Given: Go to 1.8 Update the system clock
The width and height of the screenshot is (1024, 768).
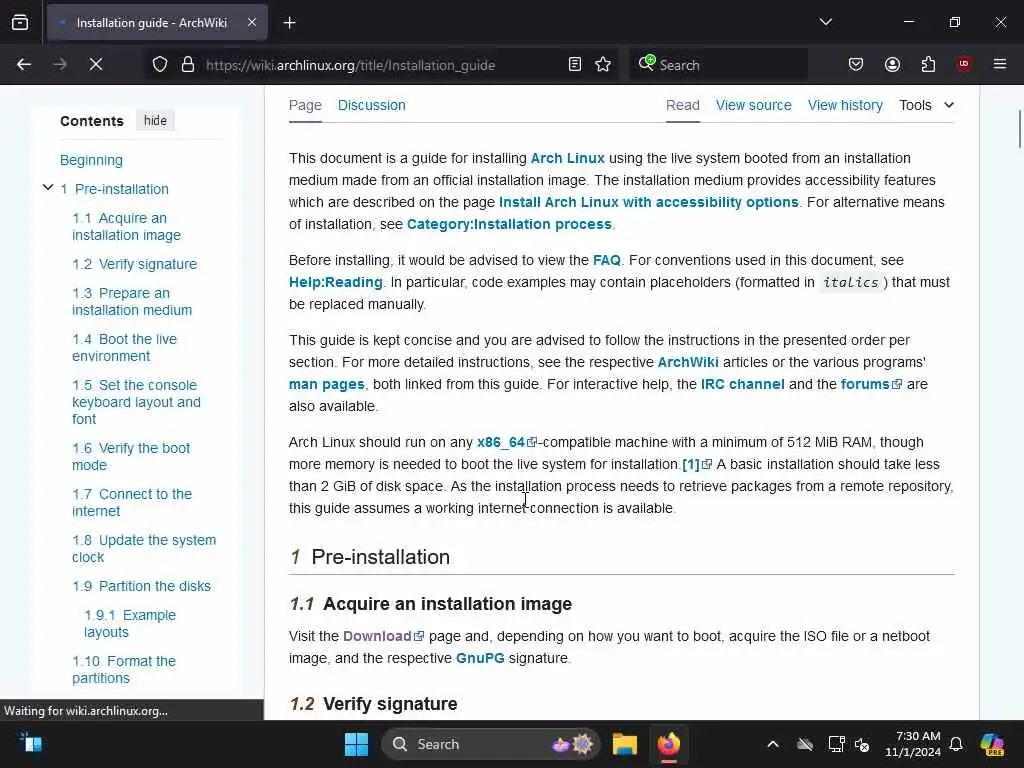Looking at the screenshot, I should [144, 549].
